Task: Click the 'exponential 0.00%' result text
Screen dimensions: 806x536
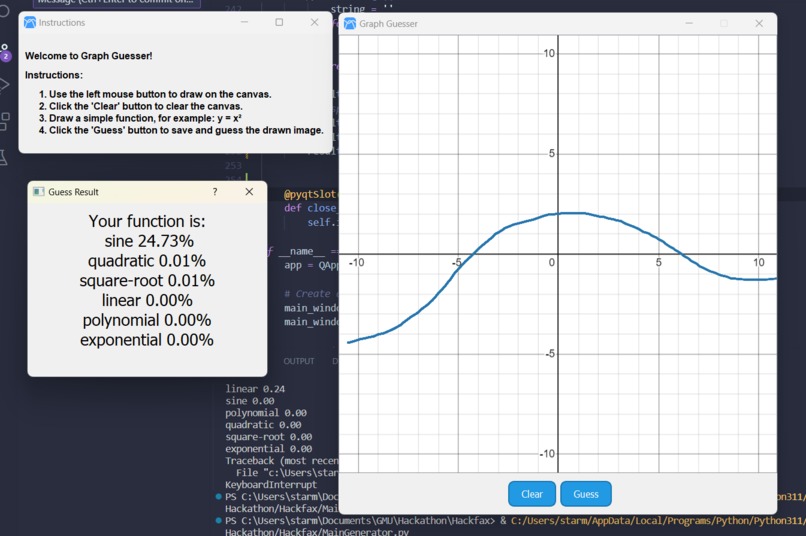Action: (147, 340)
